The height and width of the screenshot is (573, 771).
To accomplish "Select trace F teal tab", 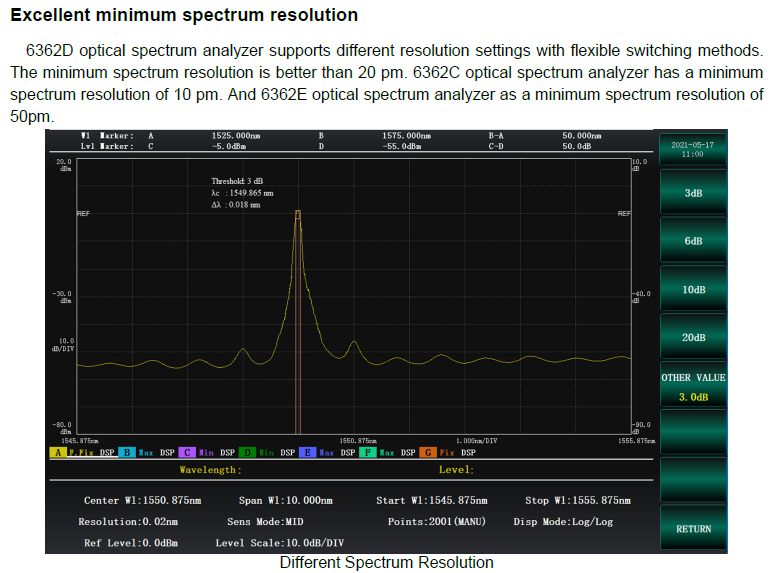I will click(x=367, y=452).
